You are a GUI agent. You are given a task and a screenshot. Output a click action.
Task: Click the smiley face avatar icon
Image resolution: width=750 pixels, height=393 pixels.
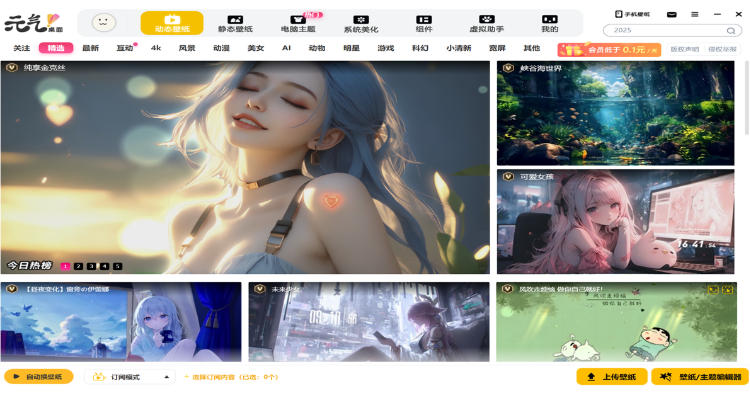pos(104,22)
